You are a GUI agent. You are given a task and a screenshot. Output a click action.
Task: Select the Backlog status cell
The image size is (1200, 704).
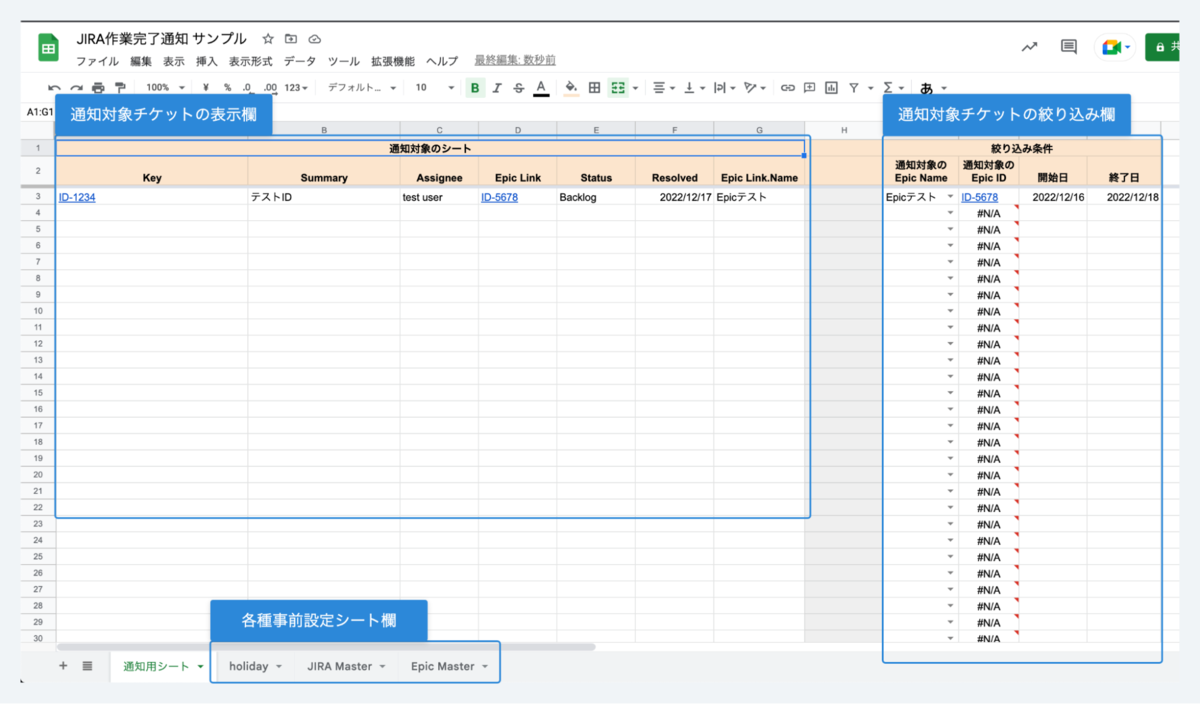coord(596,197)
